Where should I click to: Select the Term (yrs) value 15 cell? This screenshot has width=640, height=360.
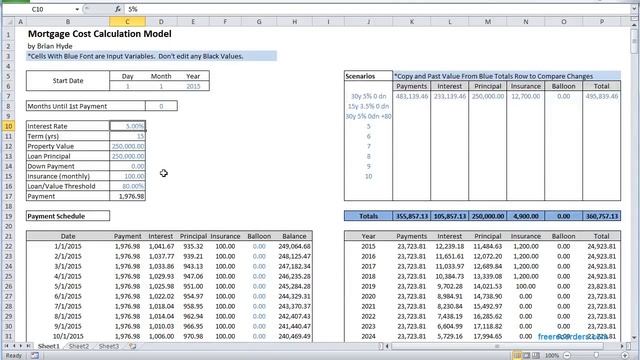[x=127, y=136]
